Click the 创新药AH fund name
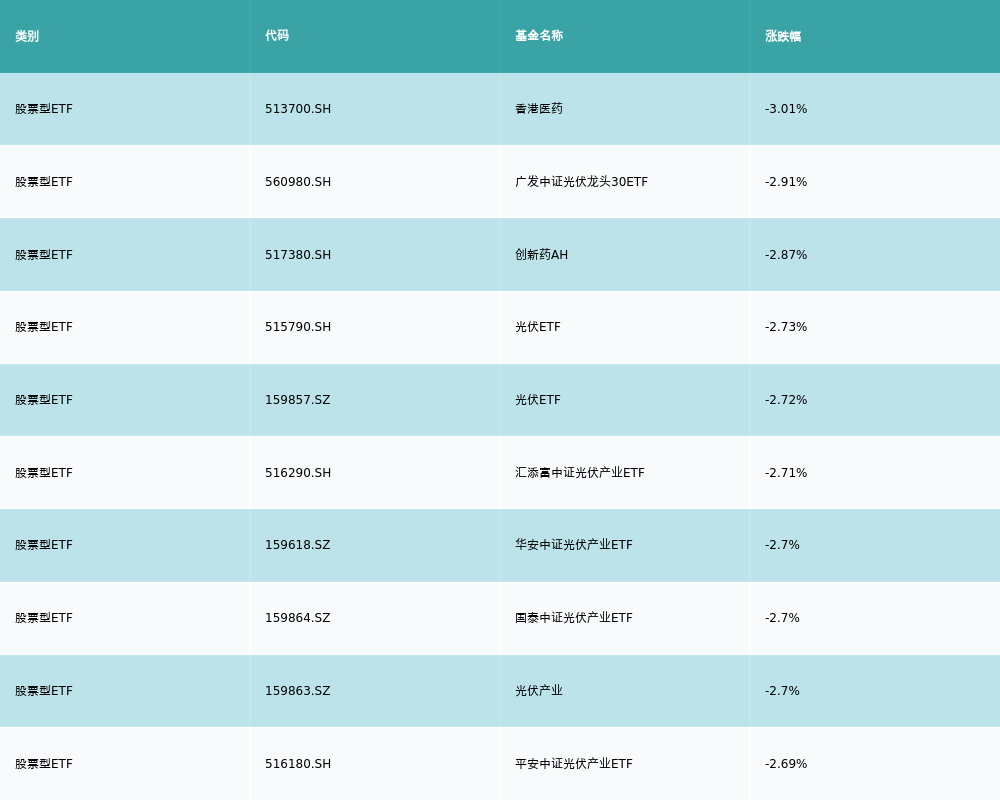The height and width of the screenshot is (800, 1000). tap(541, 255)
